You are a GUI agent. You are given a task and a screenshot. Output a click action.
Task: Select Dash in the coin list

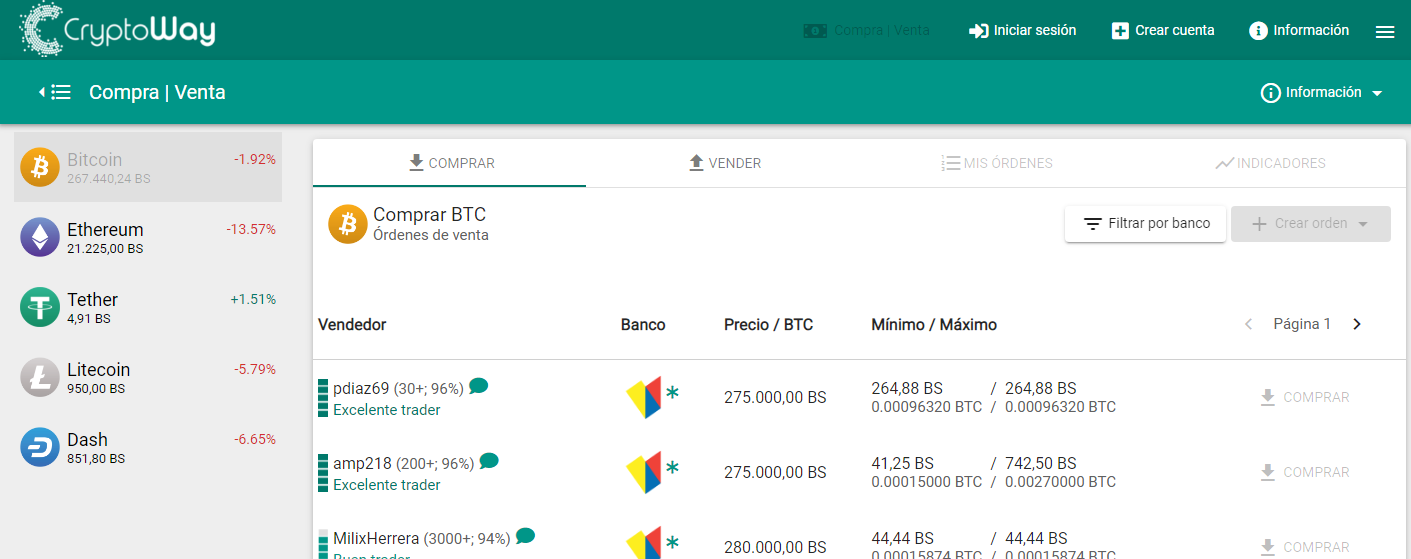148,447
